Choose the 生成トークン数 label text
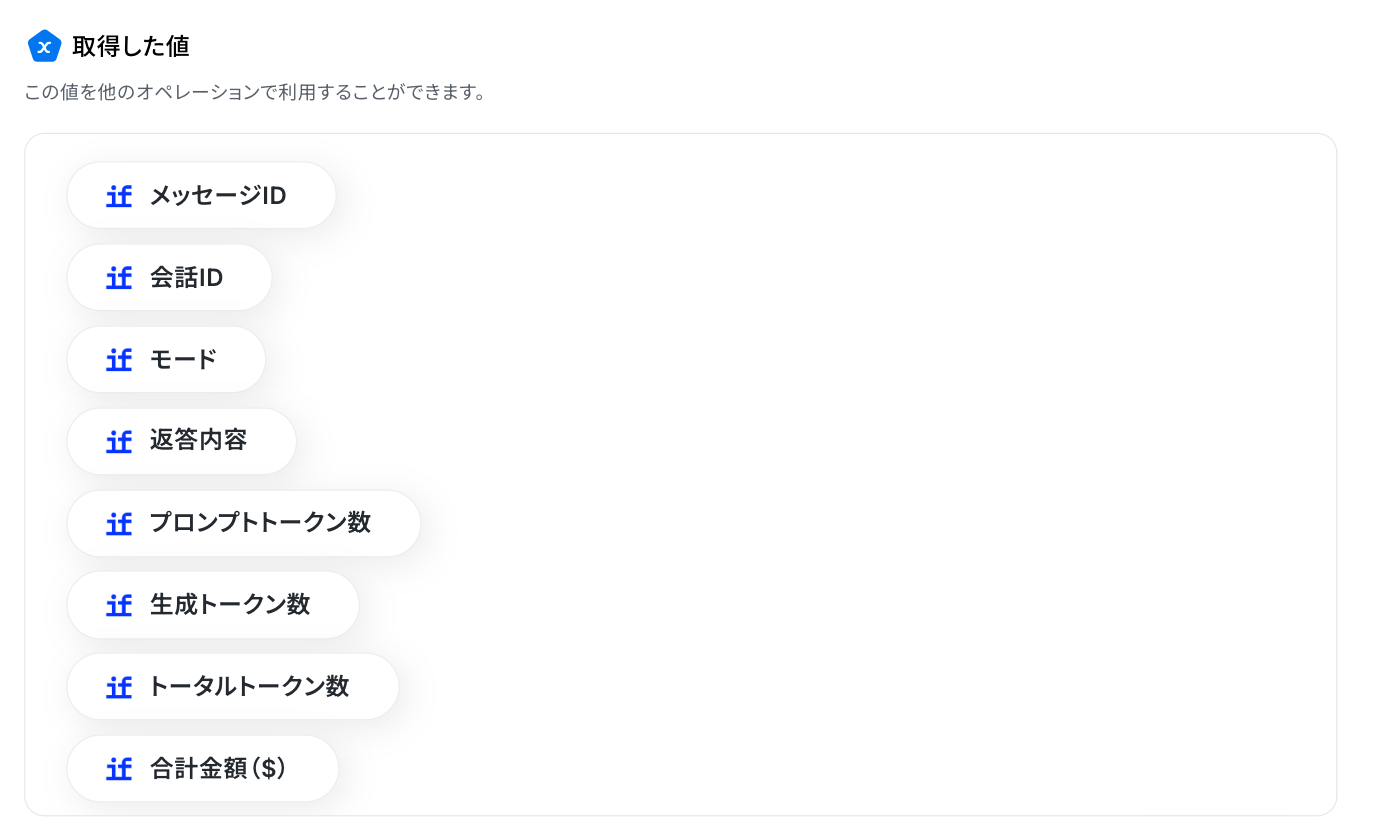Screen dimensions: 1380x838 230,605
